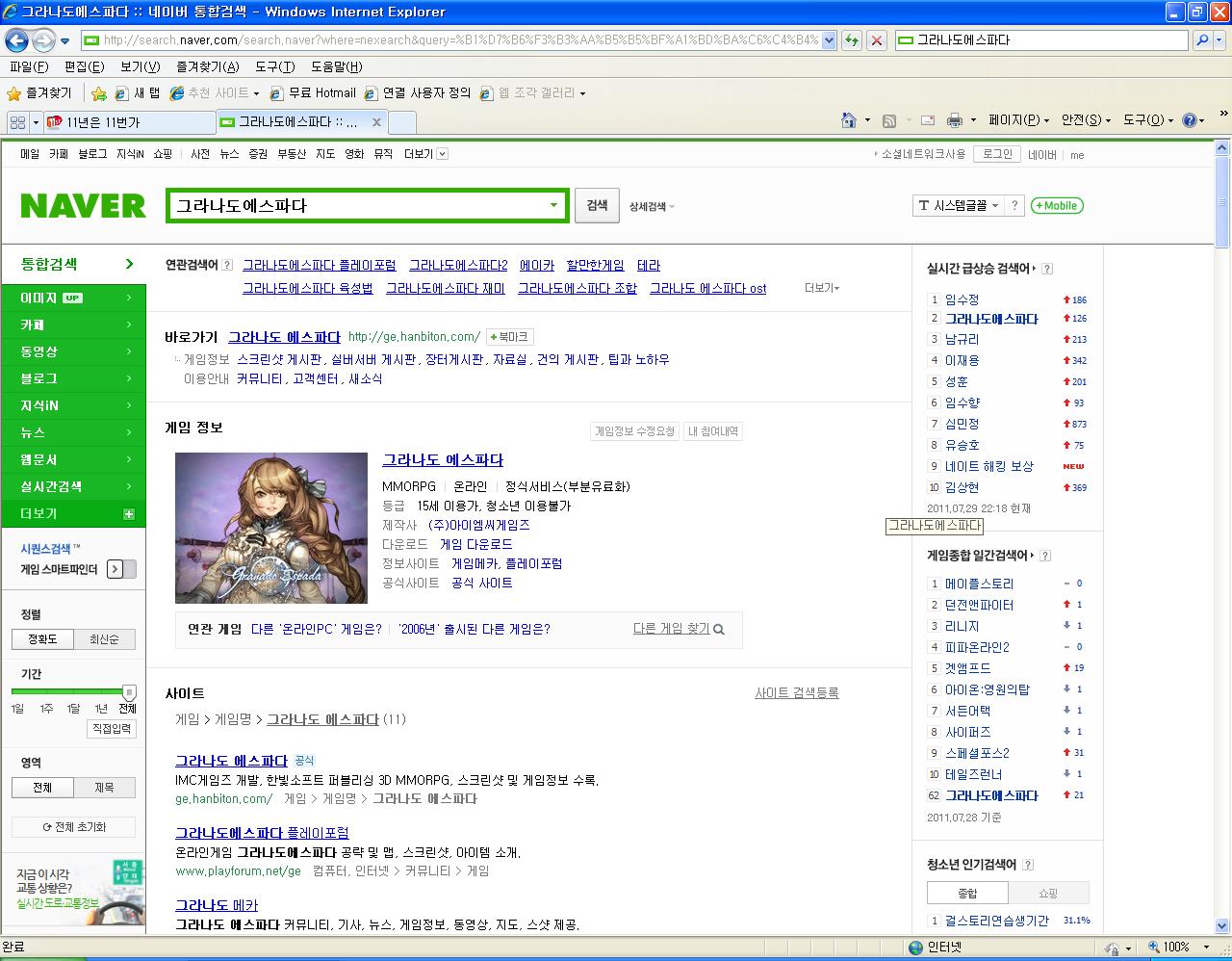Select the 이미지 sidebar search category
Viewport: 1232px width, 961px height.
pos(74,299)
